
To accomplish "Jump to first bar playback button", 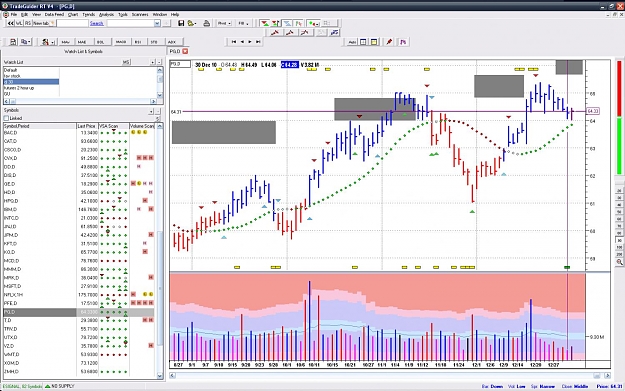I will [x=234, y=41].
